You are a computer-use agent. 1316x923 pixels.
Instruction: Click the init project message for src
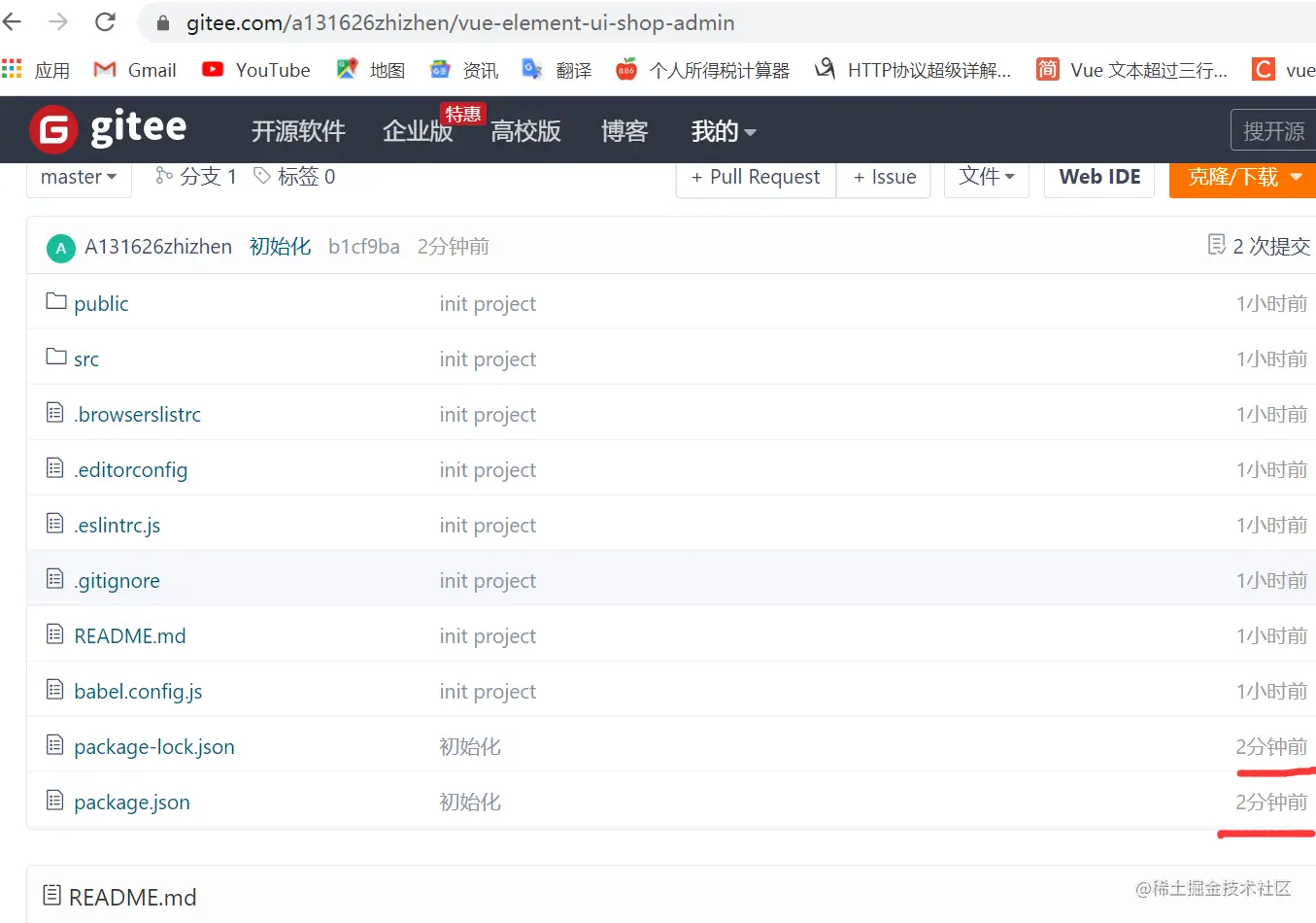coord(488,359)
